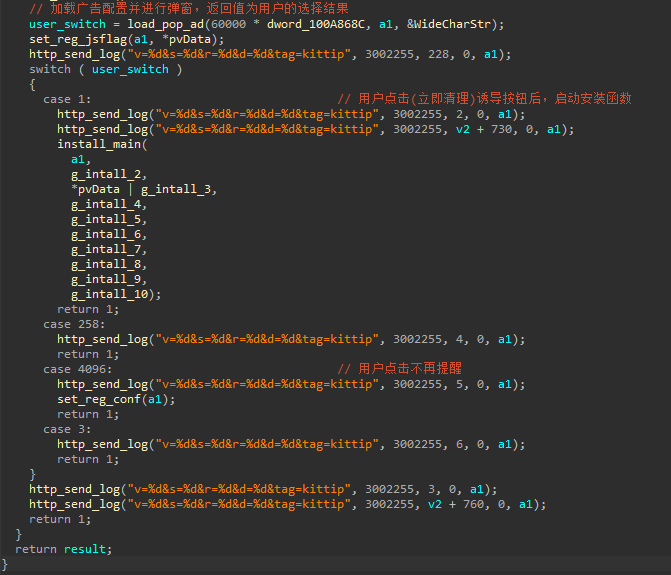Click *pvData in the install_main arguments

coord(95,189)
